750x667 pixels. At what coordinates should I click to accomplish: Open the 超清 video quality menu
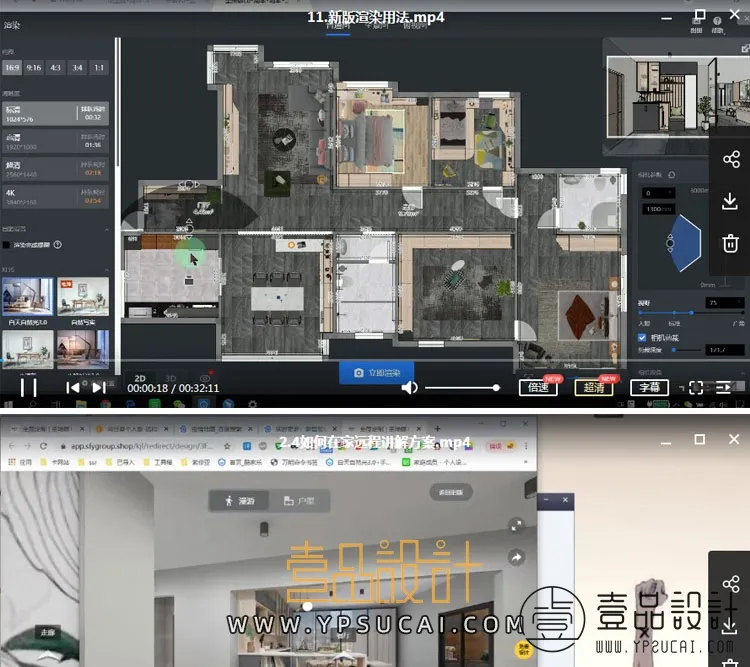pos(594,387)
